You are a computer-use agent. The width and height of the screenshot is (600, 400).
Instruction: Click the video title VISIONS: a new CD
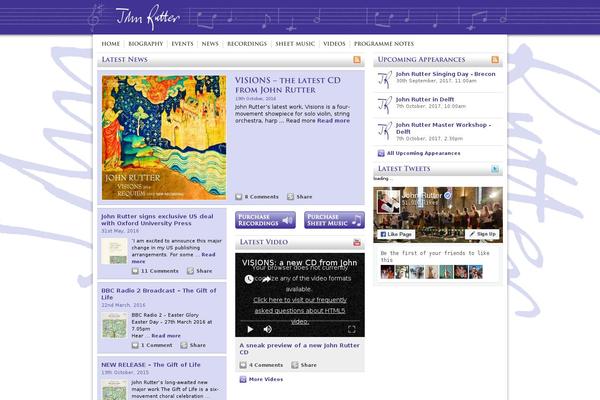point(300,263)
